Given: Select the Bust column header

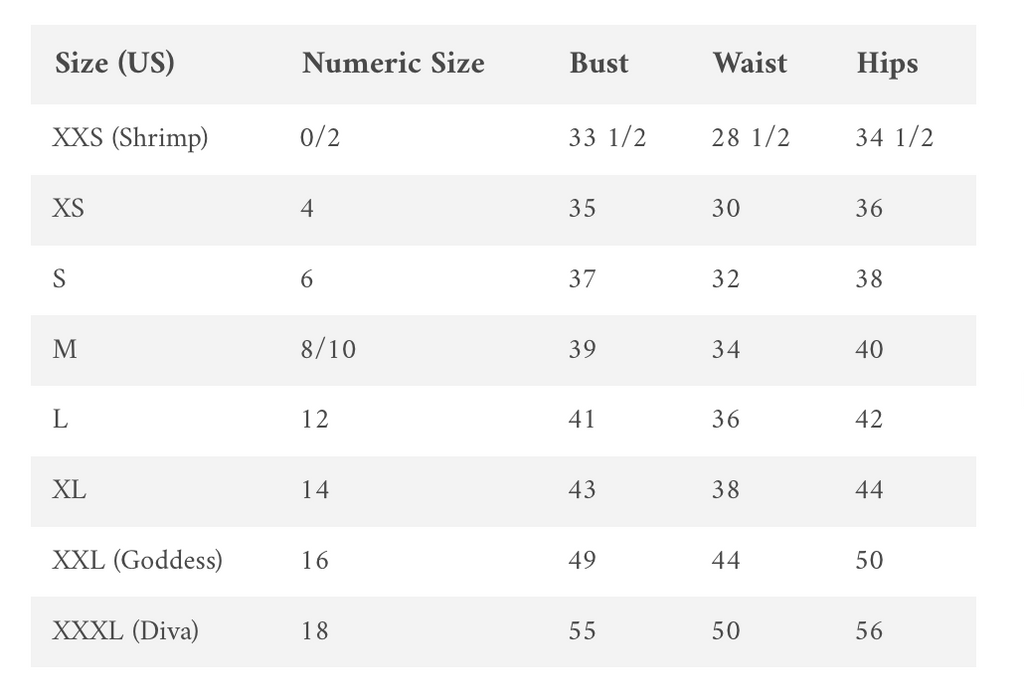Looking at the screenshot, I should click(599, 64).
